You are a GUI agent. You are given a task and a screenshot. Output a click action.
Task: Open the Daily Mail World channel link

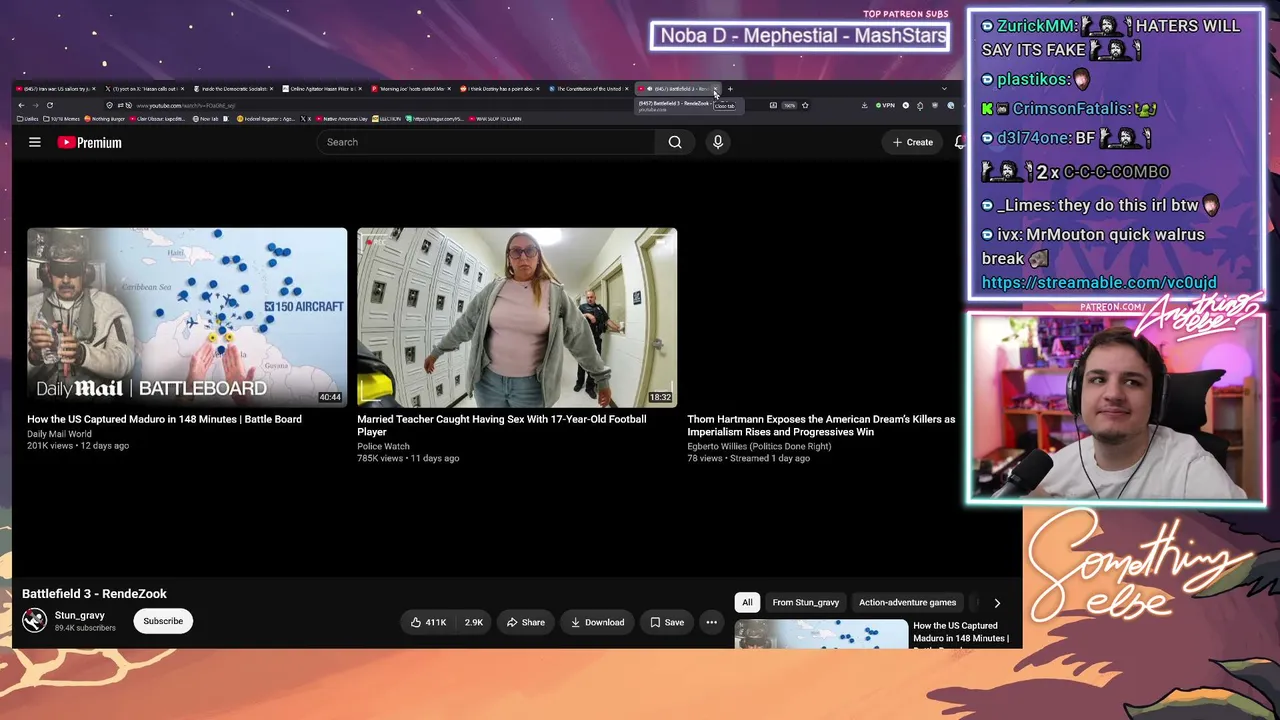59,434
